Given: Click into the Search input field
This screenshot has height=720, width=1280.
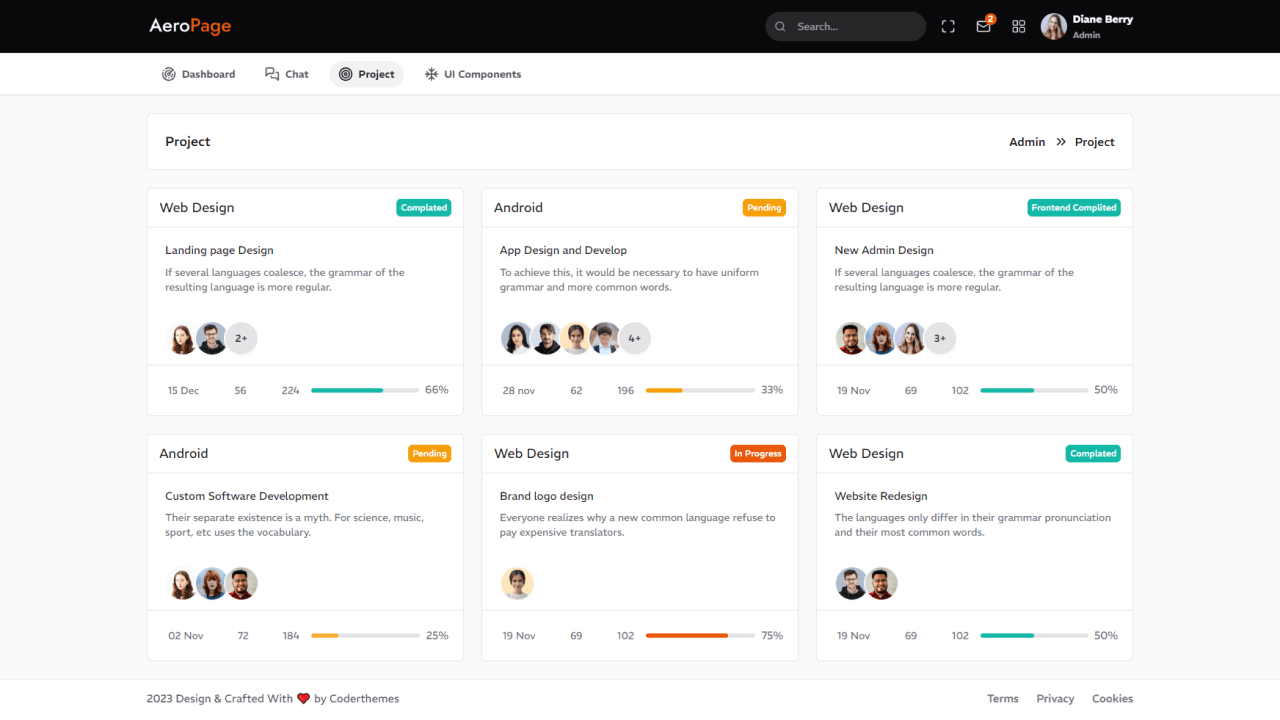Looking at the screenshot, I should coord(855,27).
